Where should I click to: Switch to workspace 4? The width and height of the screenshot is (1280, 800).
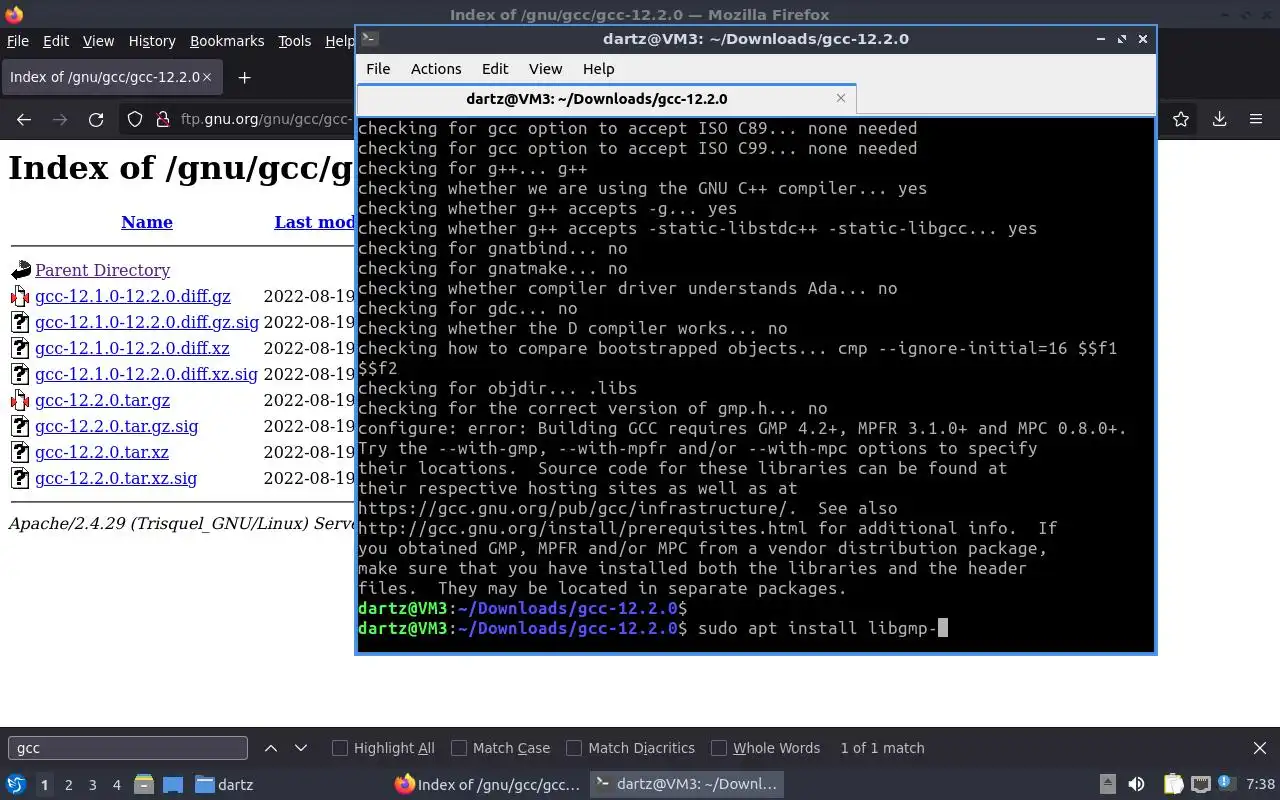click(116, 785)
